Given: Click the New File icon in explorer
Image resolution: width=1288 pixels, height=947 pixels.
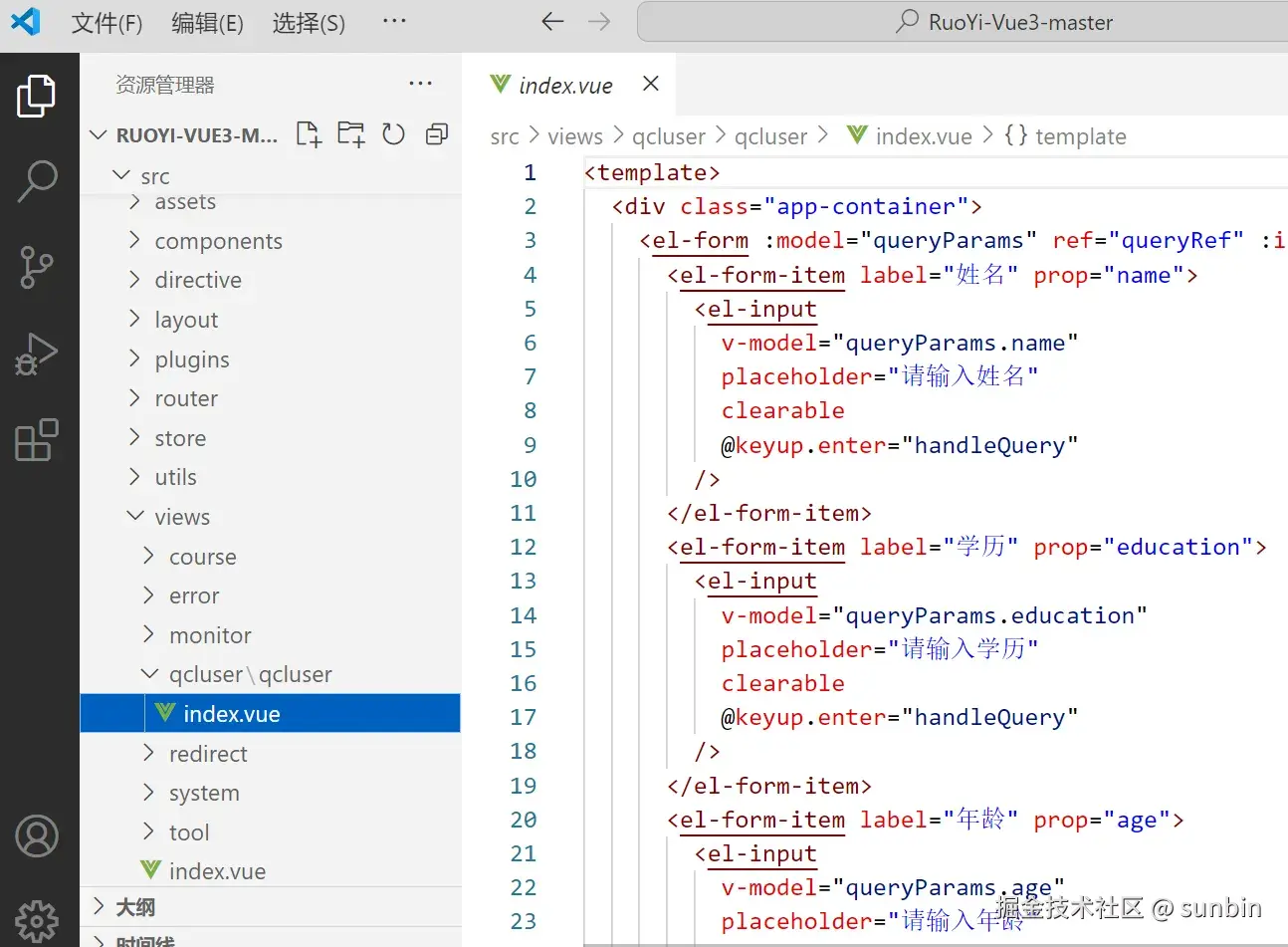Looking at the screenshot, I should click(x=309, y=134).
